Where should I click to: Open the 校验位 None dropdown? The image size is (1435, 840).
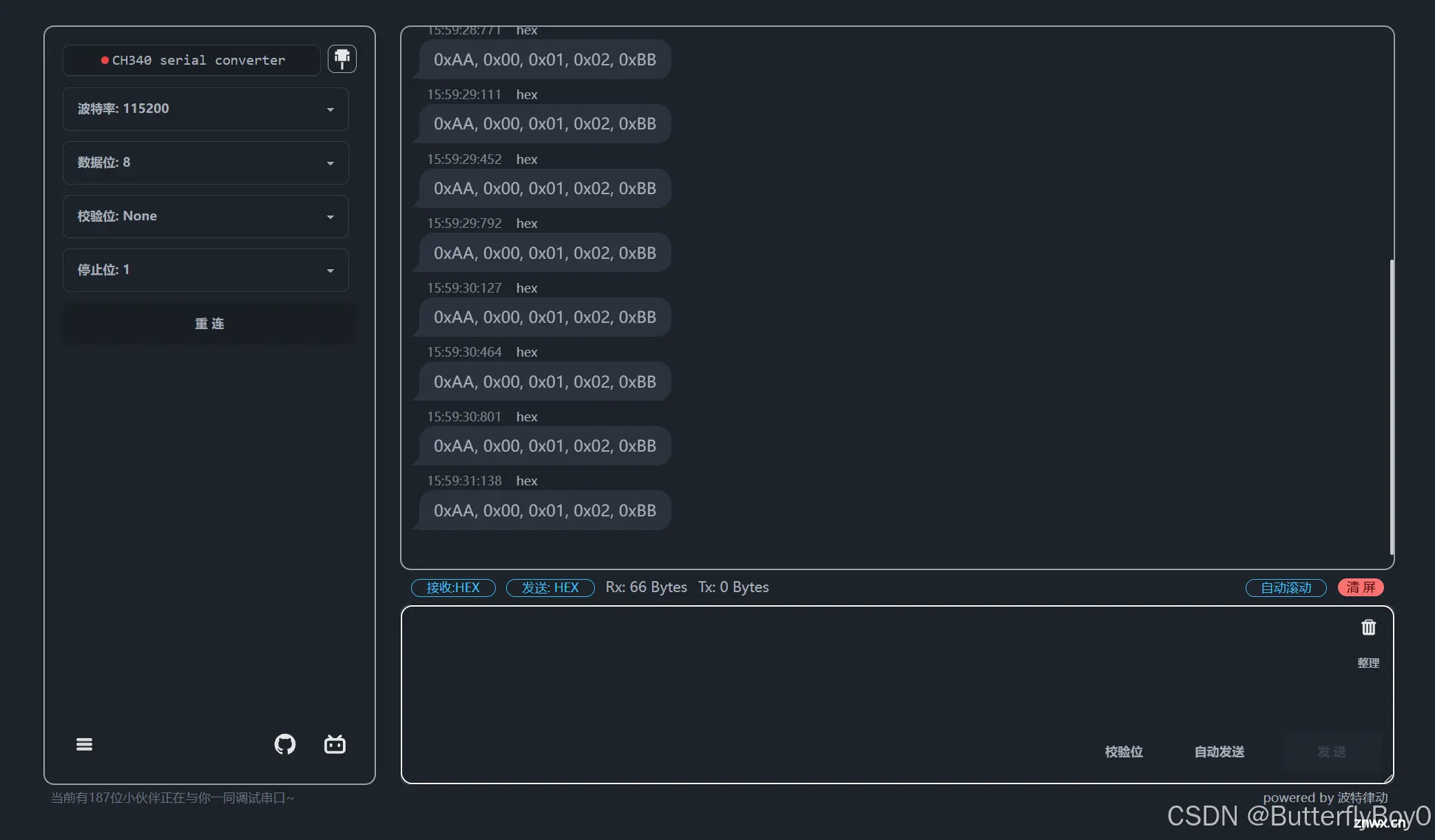(x=205, y=216)
